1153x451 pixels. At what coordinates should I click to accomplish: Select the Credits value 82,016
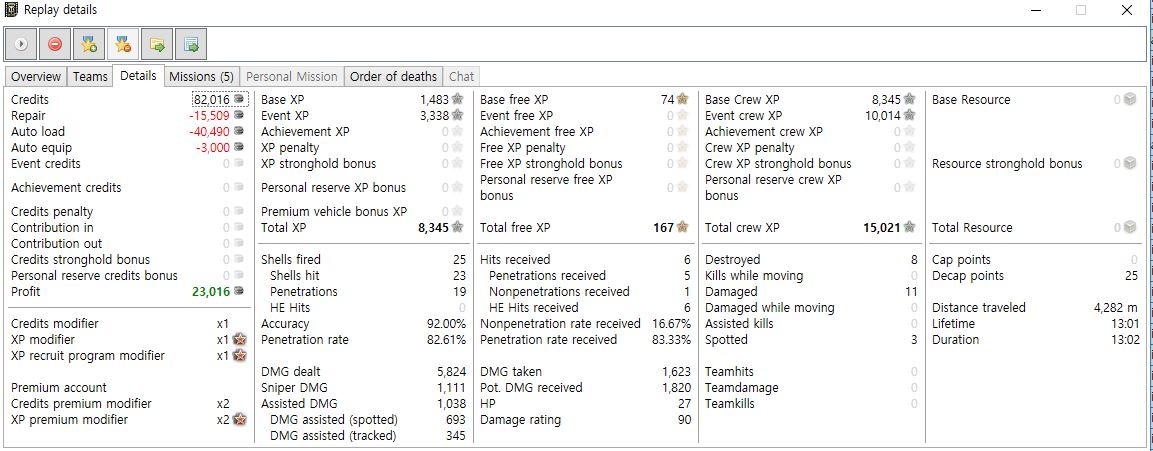pyautogui.click(x=212, y=100)
